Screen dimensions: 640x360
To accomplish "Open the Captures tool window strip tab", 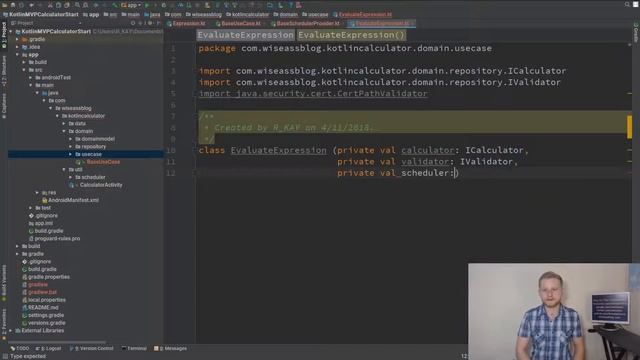I will tap(4, 105).
